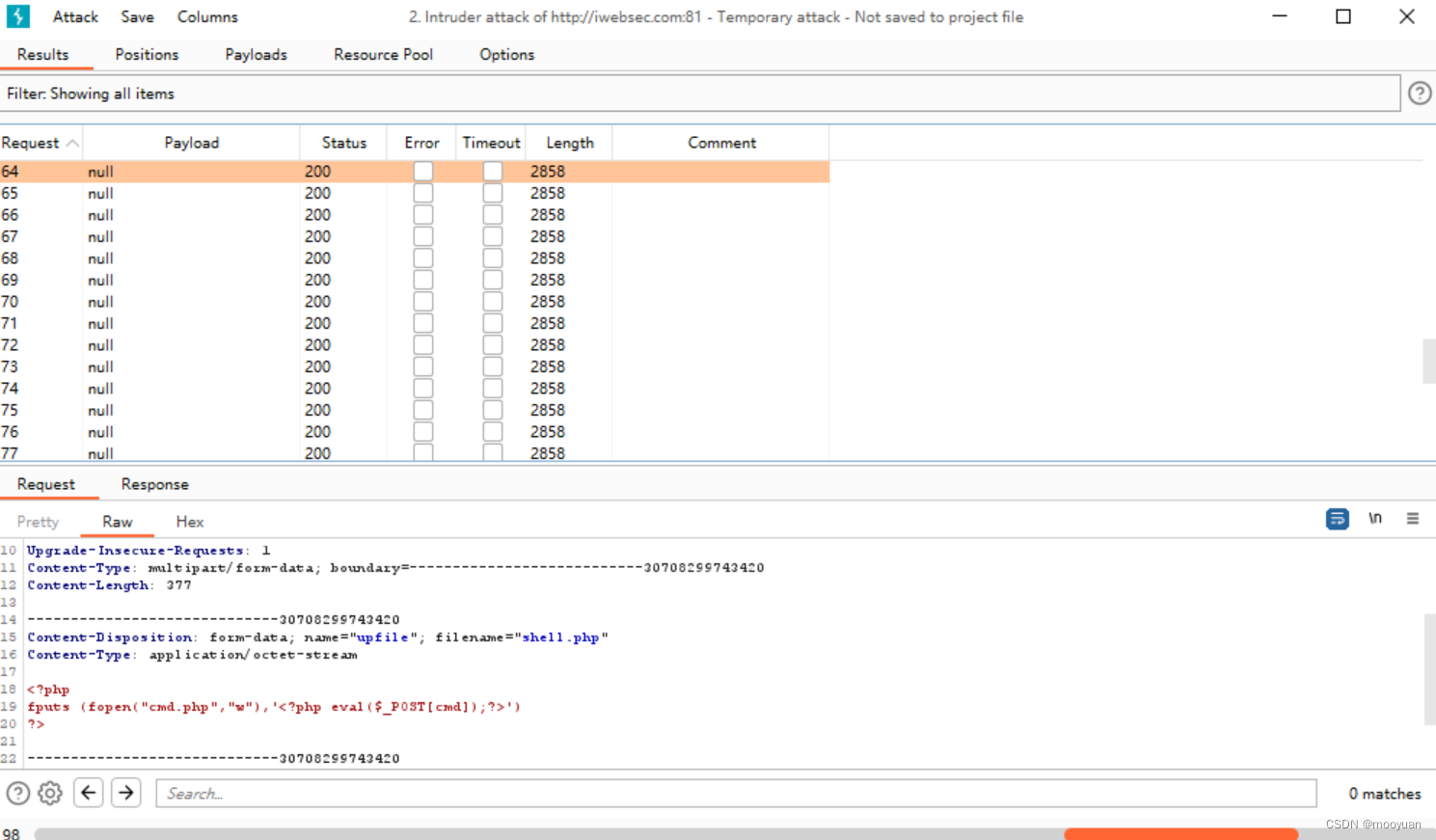Click the Burp Suite lightning logo icon
Viewport: 1436px width, 840px height.
point(17,16)
